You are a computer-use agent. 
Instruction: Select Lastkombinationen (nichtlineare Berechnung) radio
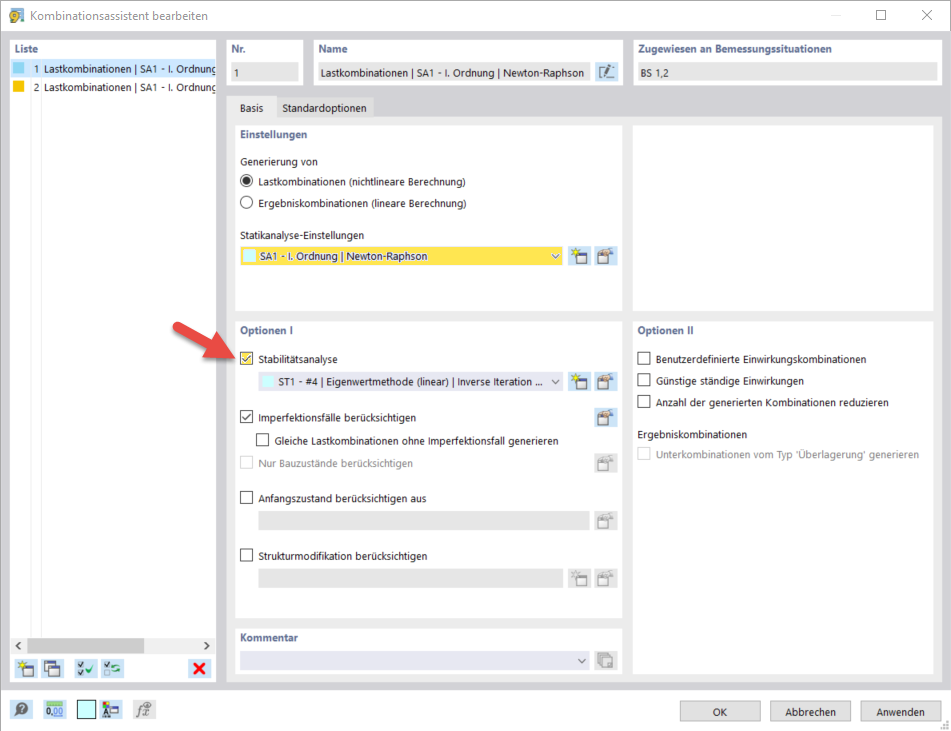point(246,181)
